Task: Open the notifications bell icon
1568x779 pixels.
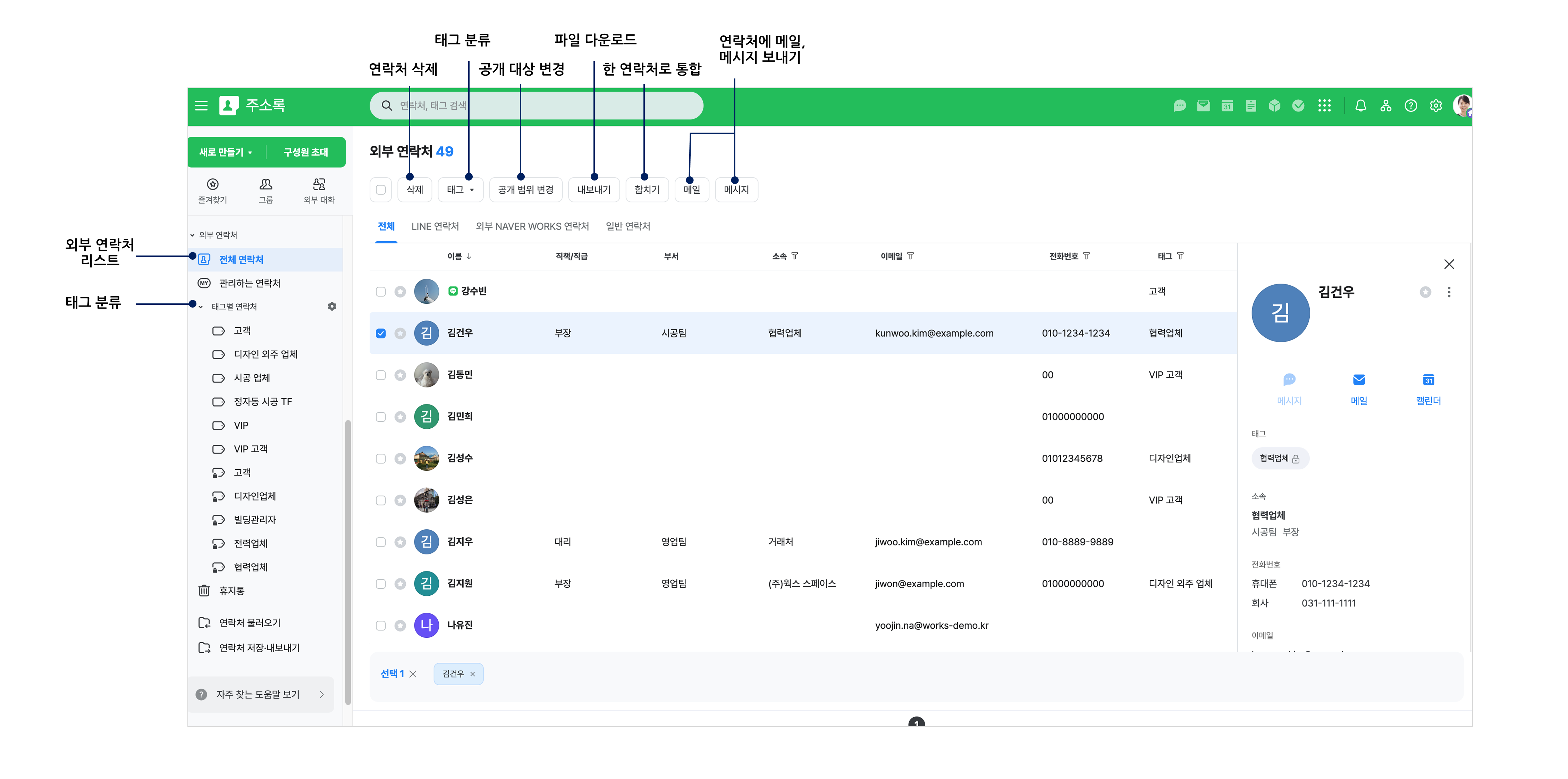Action: tap(1360, 106)
